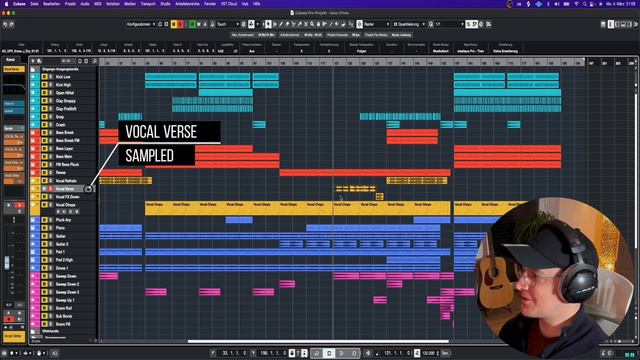The width and height of the screenshot is (640, 360).
Task: Open the macOS Spotlight search
Action: tap(584, 4)
